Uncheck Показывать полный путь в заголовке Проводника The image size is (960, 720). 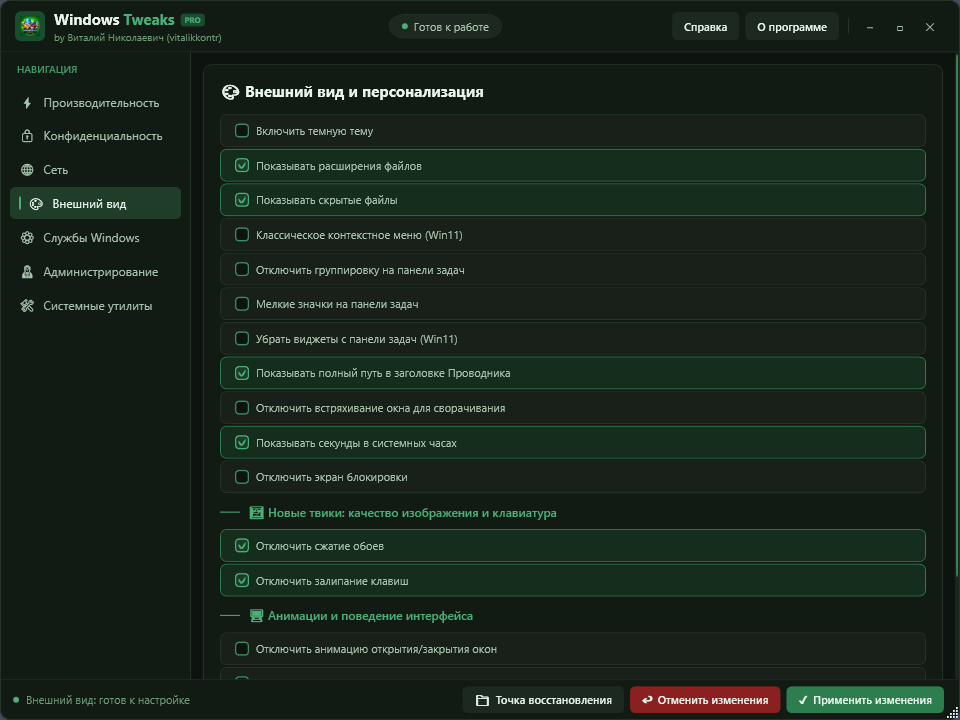point(242,373)
